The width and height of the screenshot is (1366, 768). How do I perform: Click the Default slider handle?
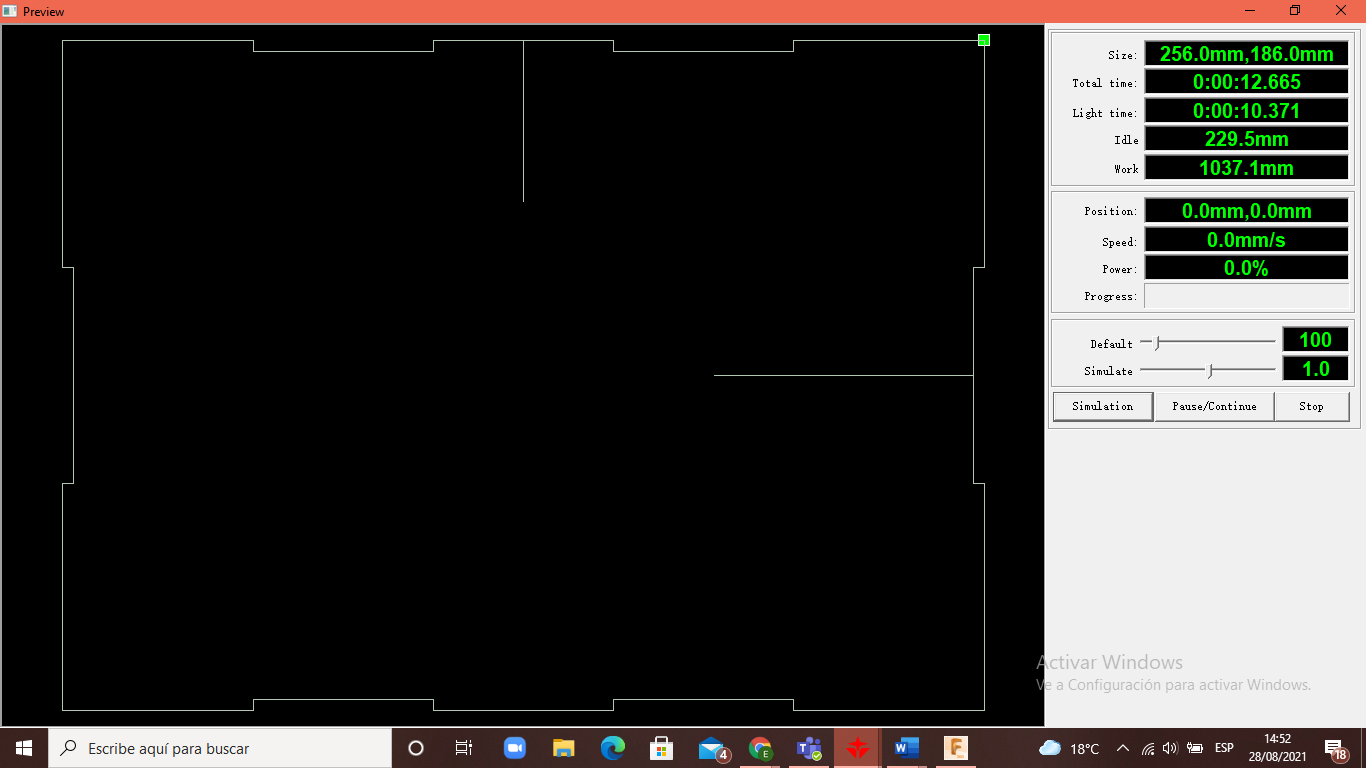pos(1157,343)
